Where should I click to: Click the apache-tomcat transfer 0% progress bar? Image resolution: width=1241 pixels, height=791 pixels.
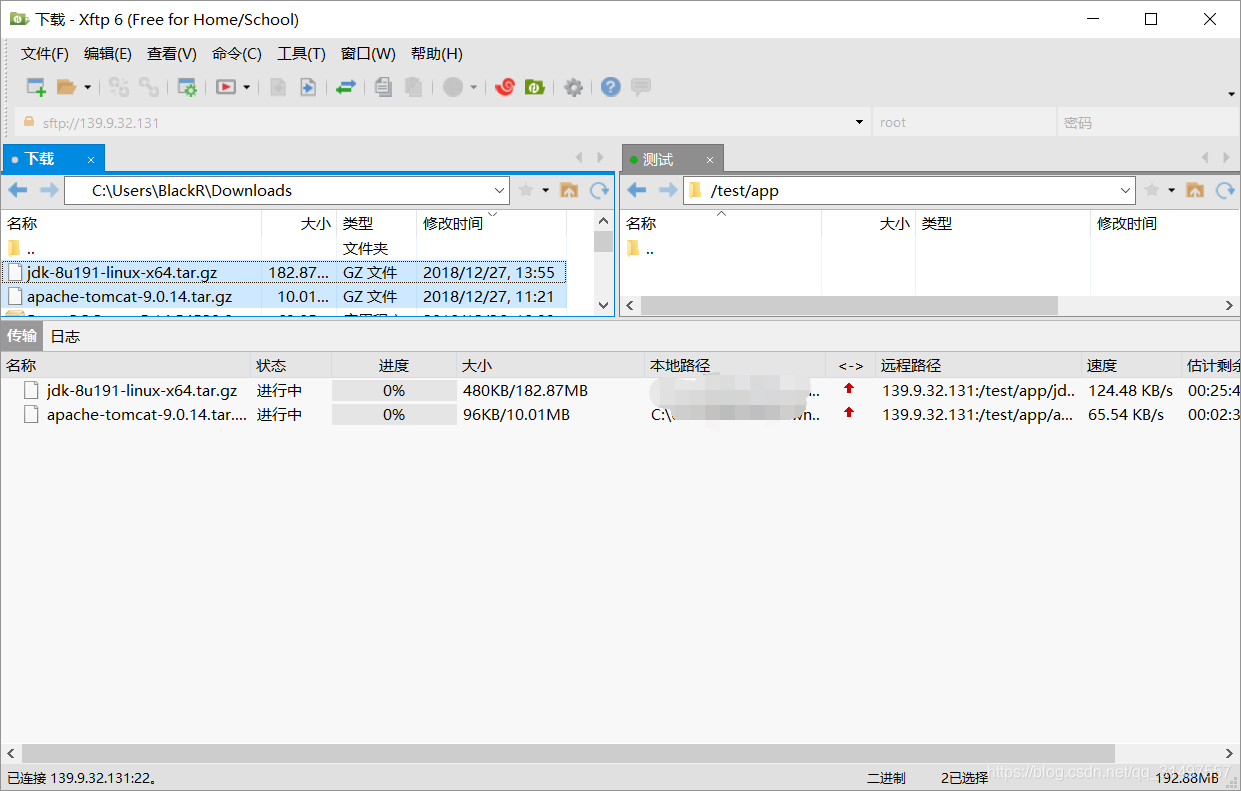[394, 414]
